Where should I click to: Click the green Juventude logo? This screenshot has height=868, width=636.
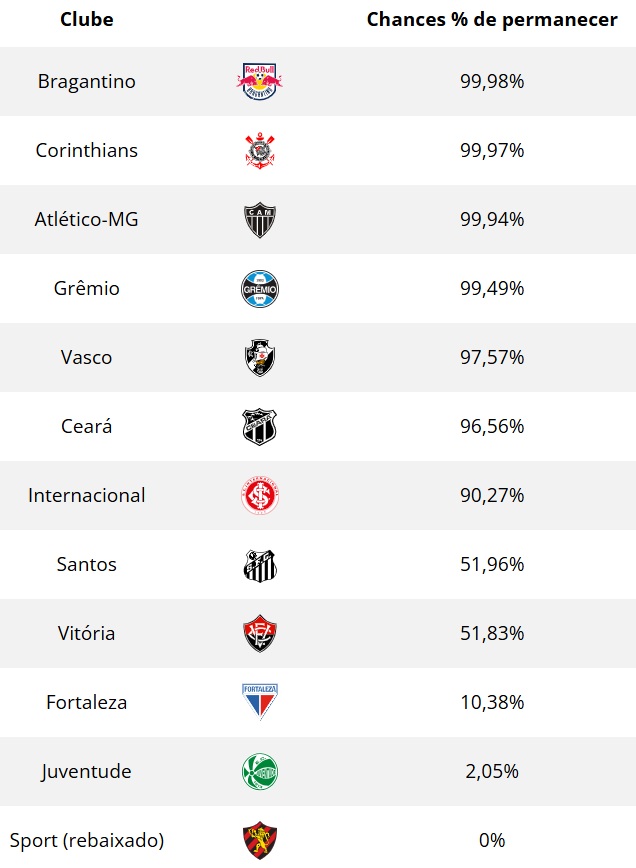260,772
